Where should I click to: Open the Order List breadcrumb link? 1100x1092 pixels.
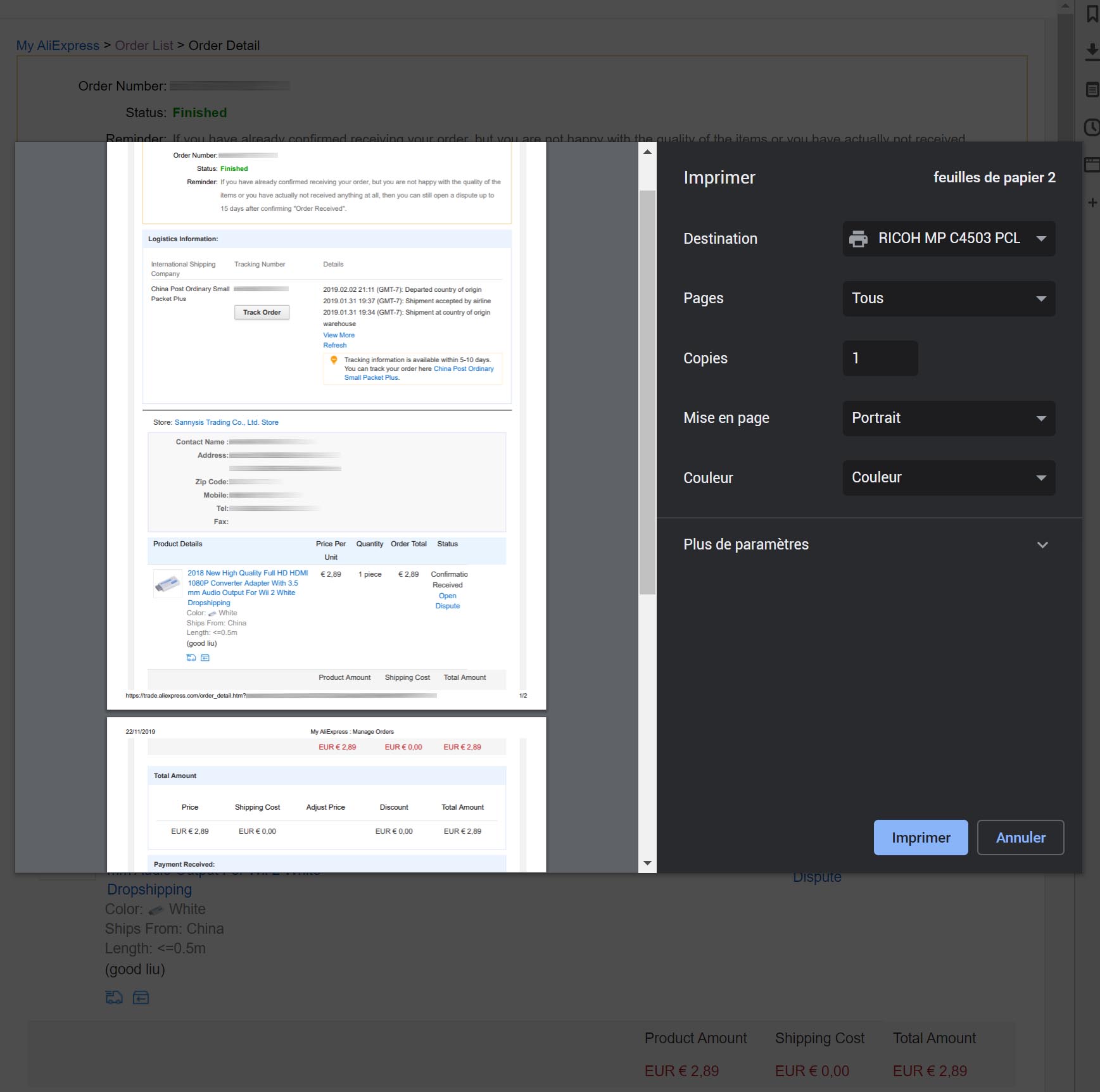(x=144, y=45)
